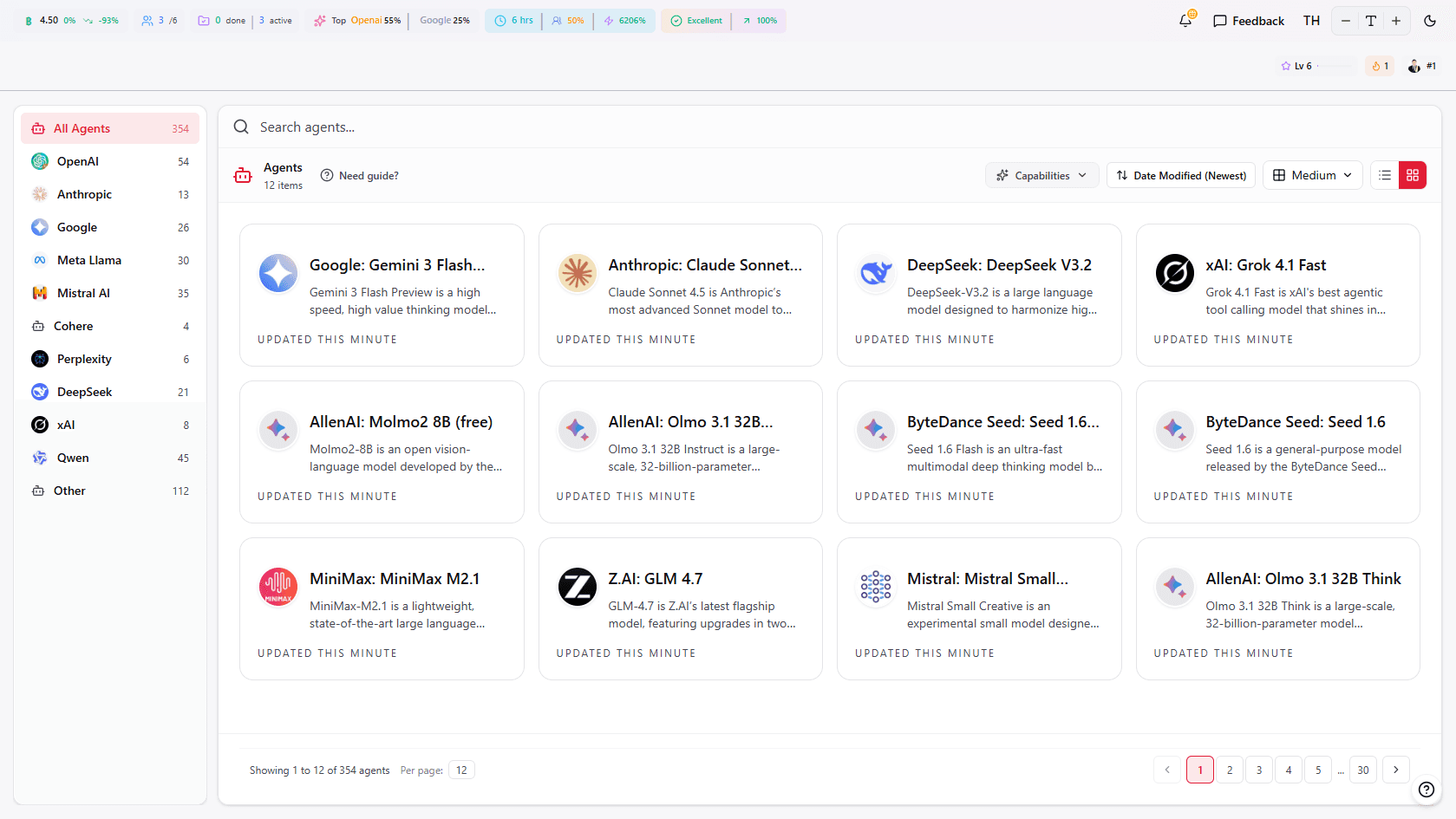
Task: Open the 100% growth arrow stat
Action: (760, 20)
